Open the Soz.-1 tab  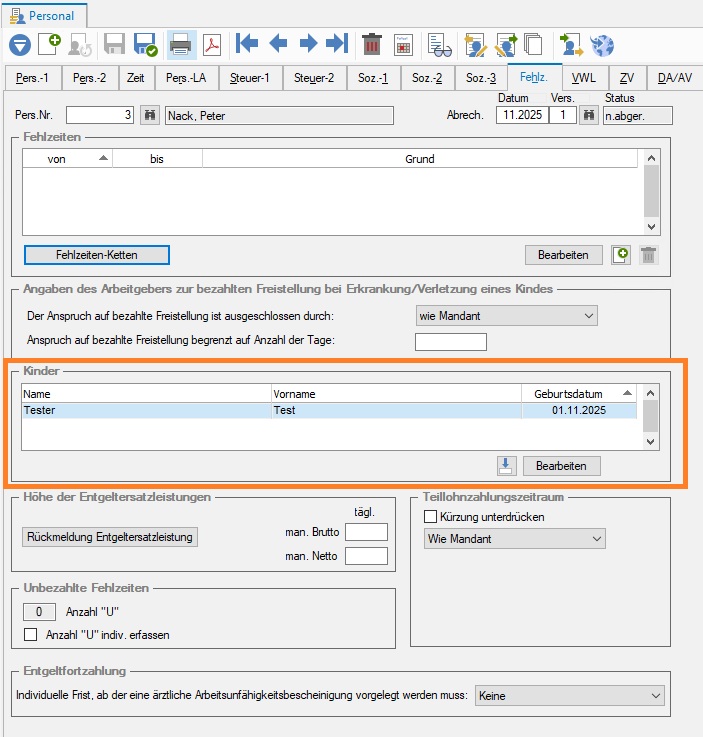coord(373,78)
